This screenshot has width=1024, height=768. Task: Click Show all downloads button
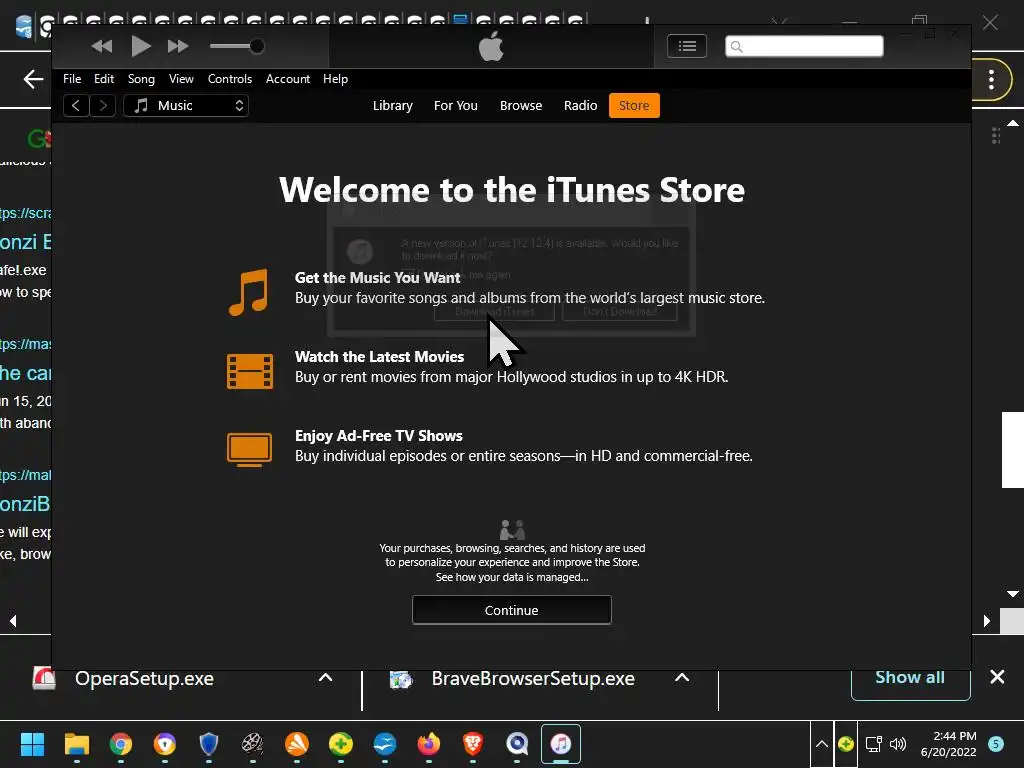click(x=910, y=678)
